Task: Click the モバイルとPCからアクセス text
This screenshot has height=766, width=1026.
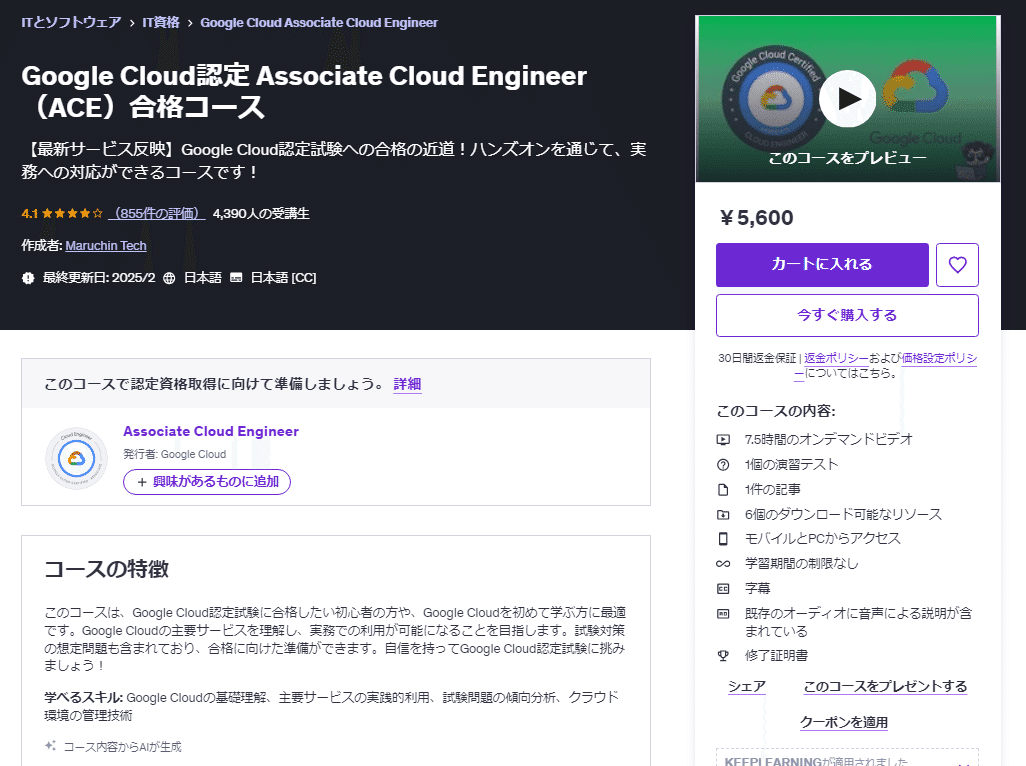Action: (x=823, y=538)
